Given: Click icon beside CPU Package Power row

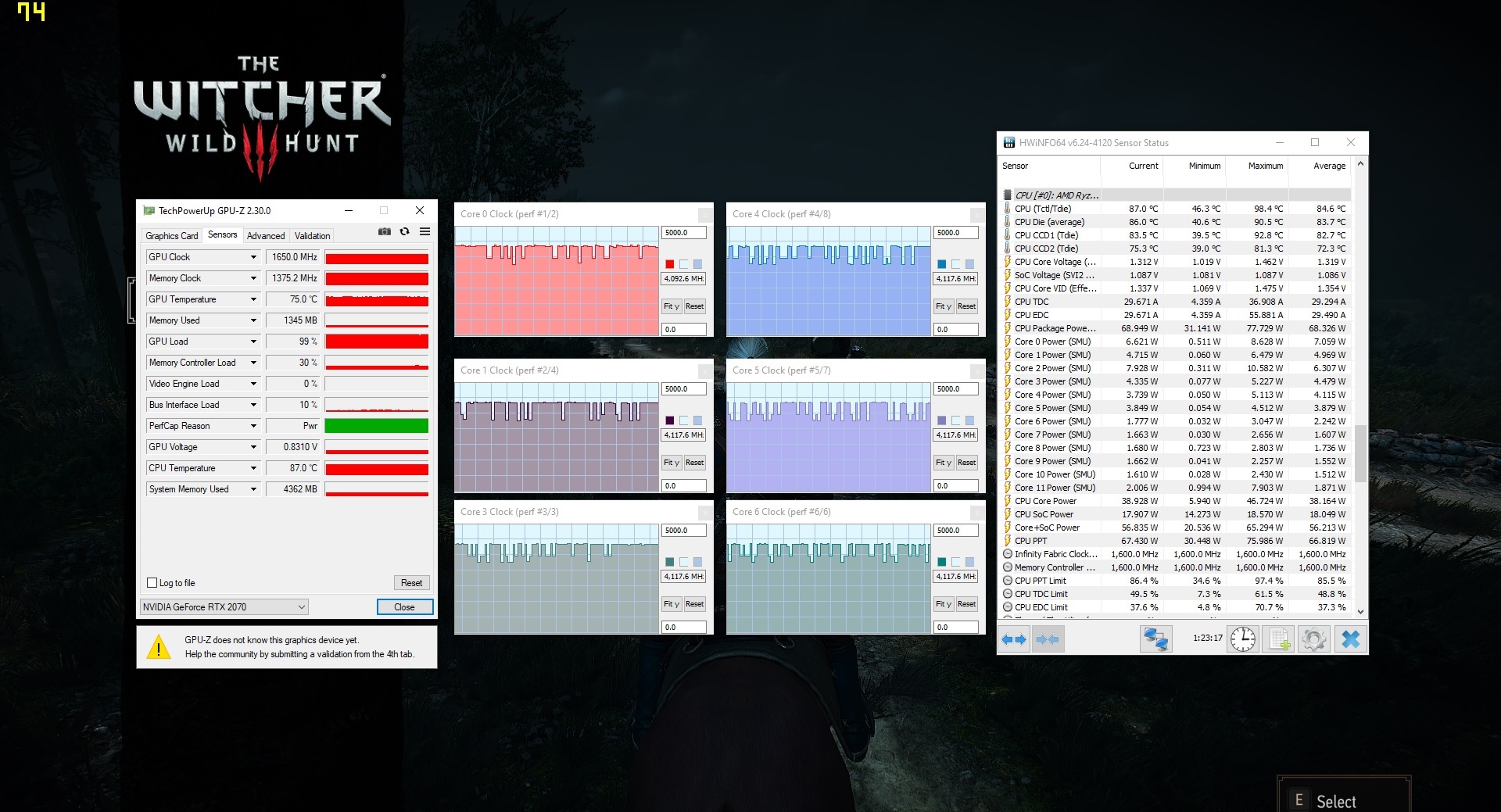Looking at the screenshot, I should (x=1007, y=328).
